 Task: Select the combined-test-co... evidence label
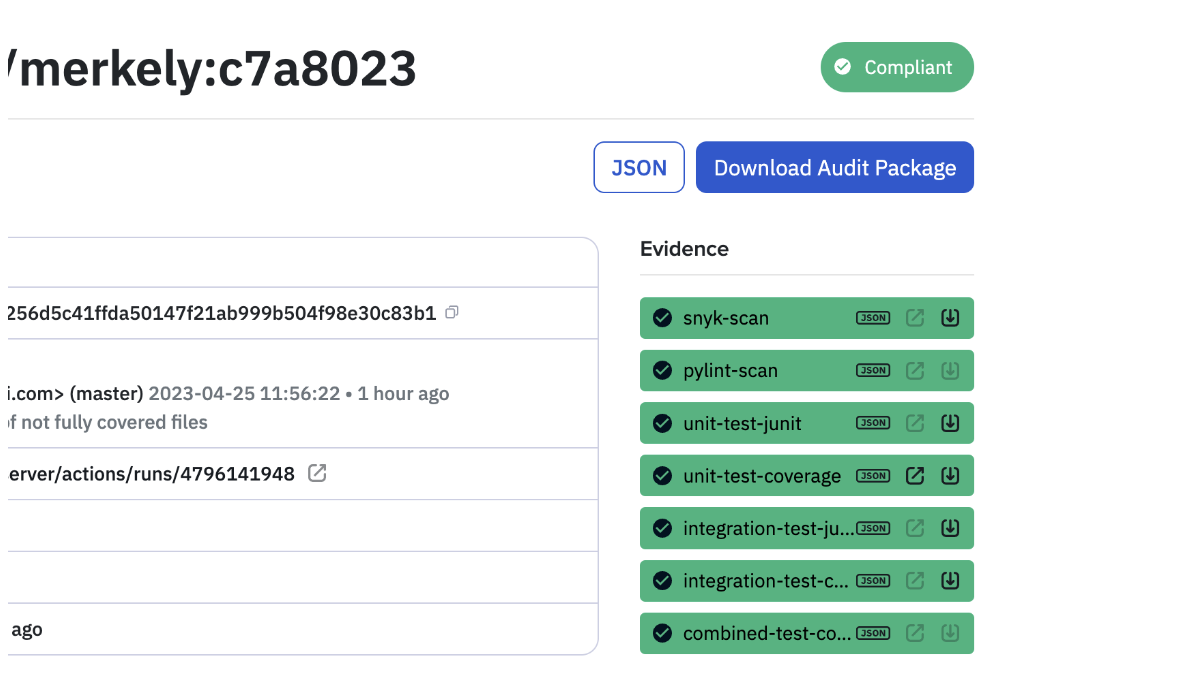767,634
